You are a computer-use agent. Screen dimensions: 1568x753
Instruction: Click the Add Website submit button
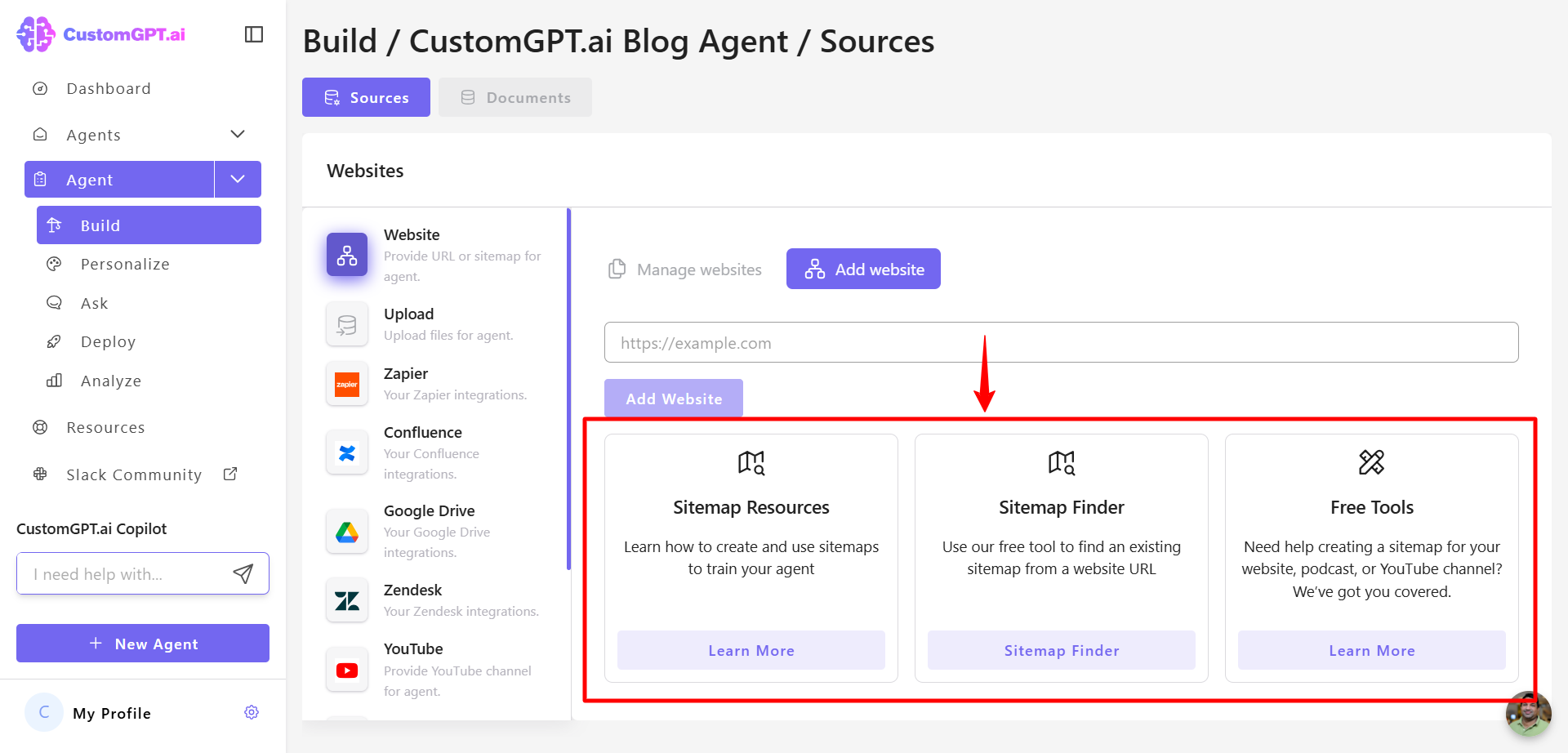pos(674,399)
